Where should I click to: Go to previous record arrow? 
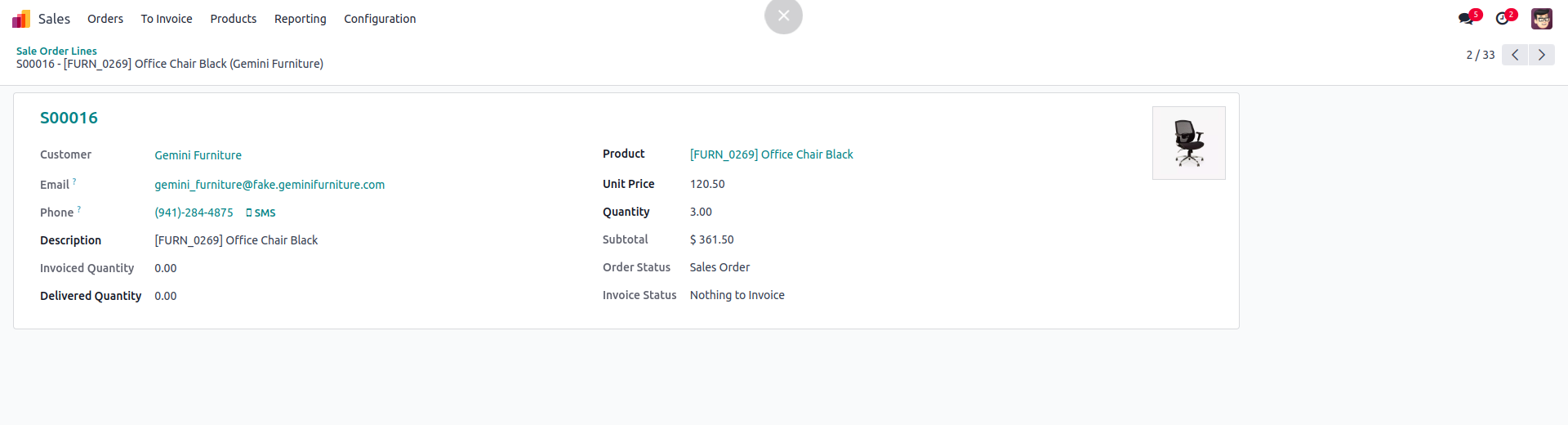pos(1515,55)
